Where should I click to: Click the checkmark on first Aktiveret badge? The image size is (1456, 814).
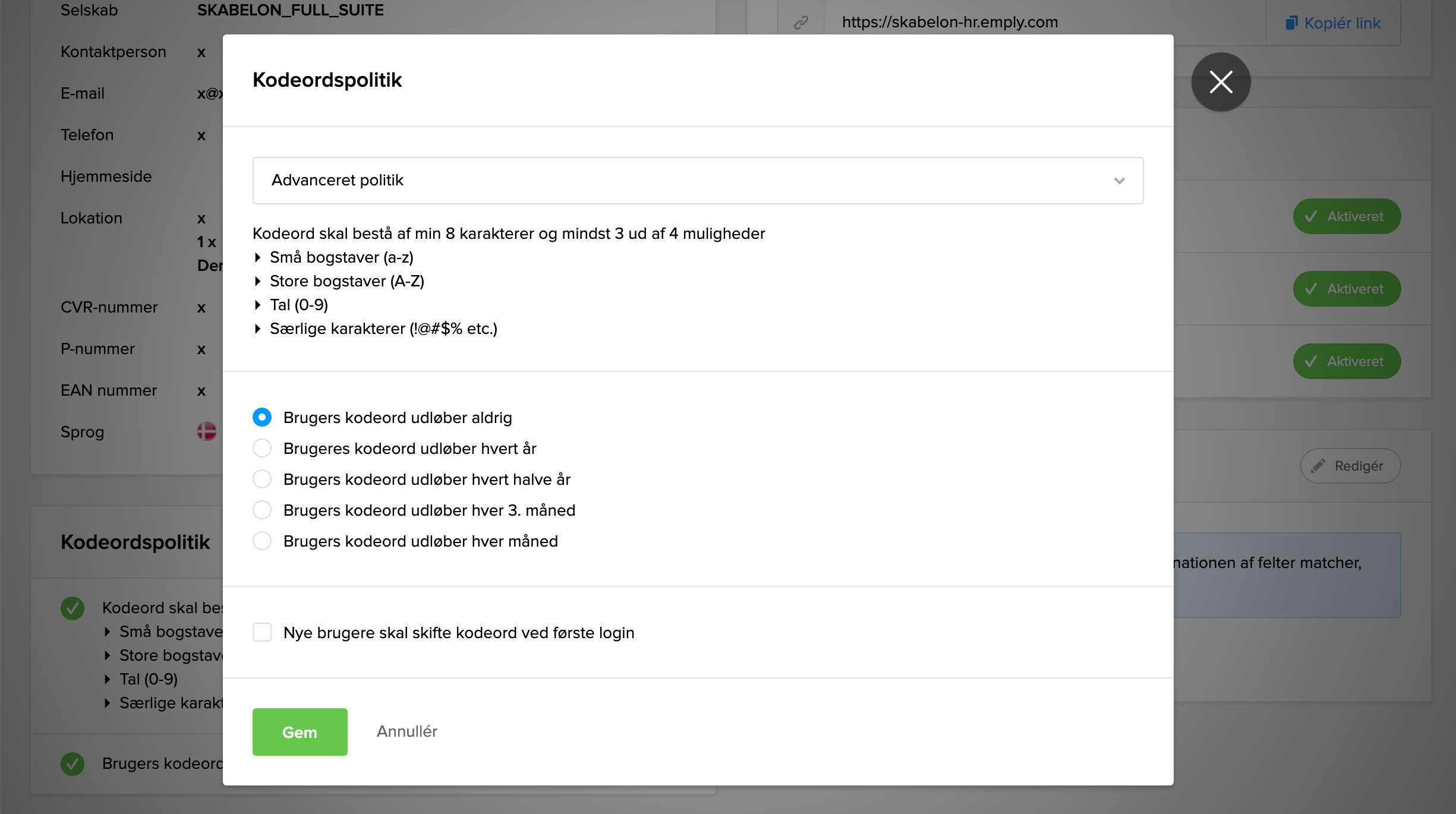pos(1311,216)
